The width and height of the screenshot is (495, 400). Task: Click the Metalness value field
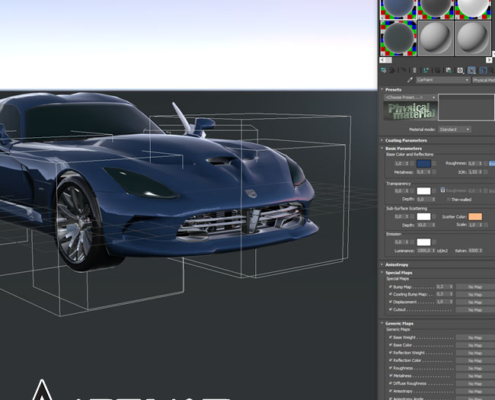421,172
